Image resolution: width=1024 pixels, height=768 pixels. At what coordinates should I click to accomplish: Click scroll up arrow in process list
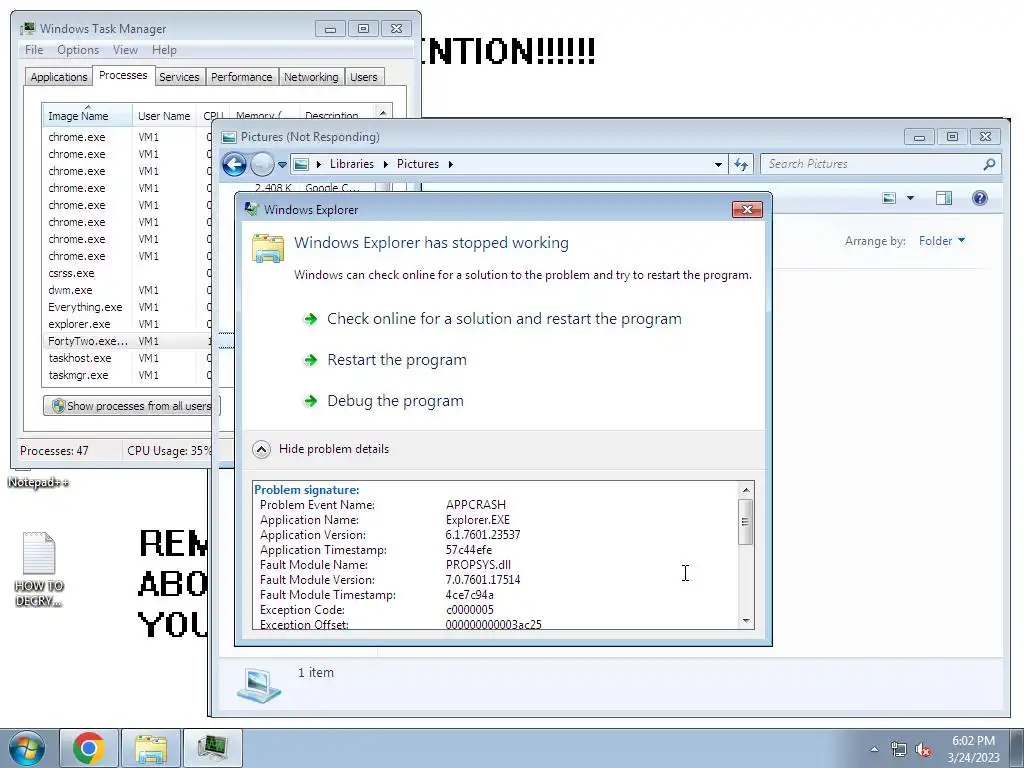coord(383,112)
